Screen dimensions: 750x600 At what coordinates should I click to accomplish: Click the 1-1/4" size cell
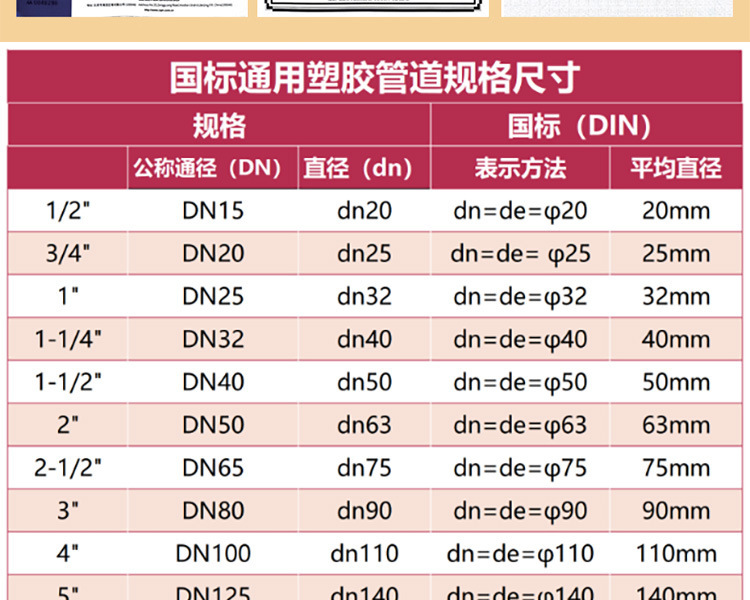[68, 340]
